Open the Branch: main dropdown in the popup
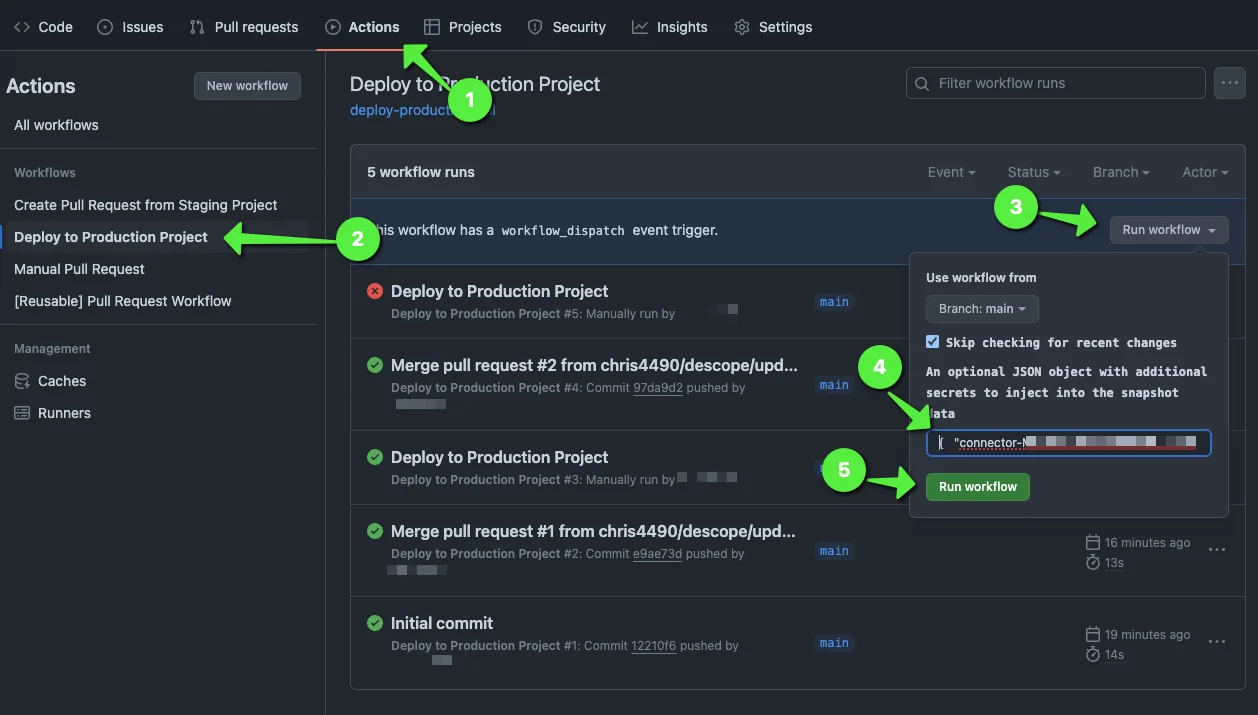The height and width of the screenshot is (715, 1258). [x=981, y=309]
